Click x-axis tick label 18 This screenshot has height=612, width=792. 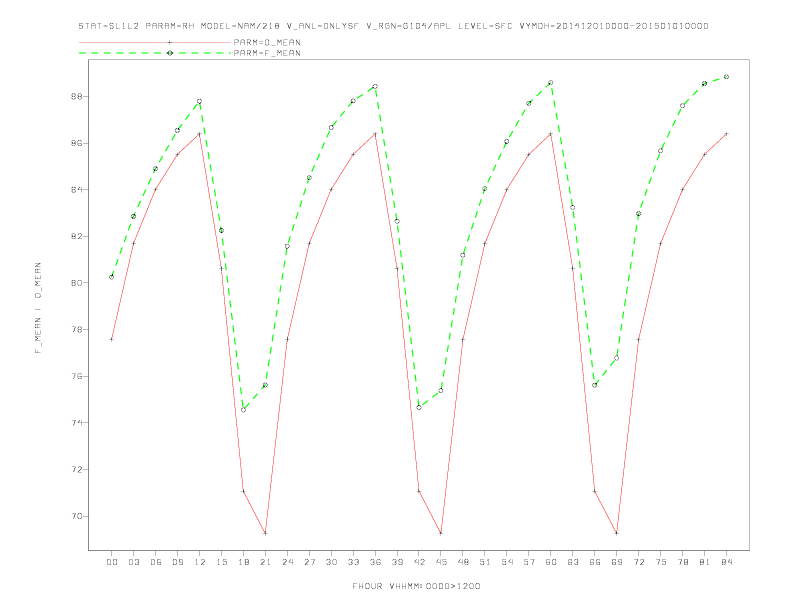[x=243, y=562]
